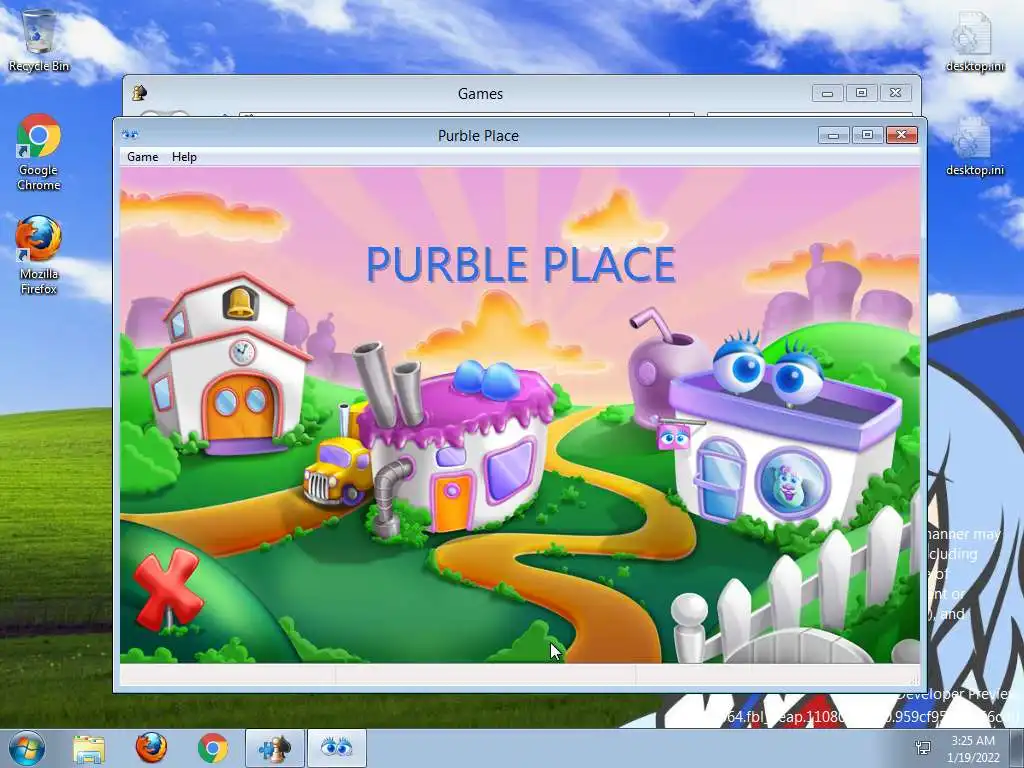Maximize the Games window behind
The width and height of the screenshot is (1024, 768).
point(861,93)
